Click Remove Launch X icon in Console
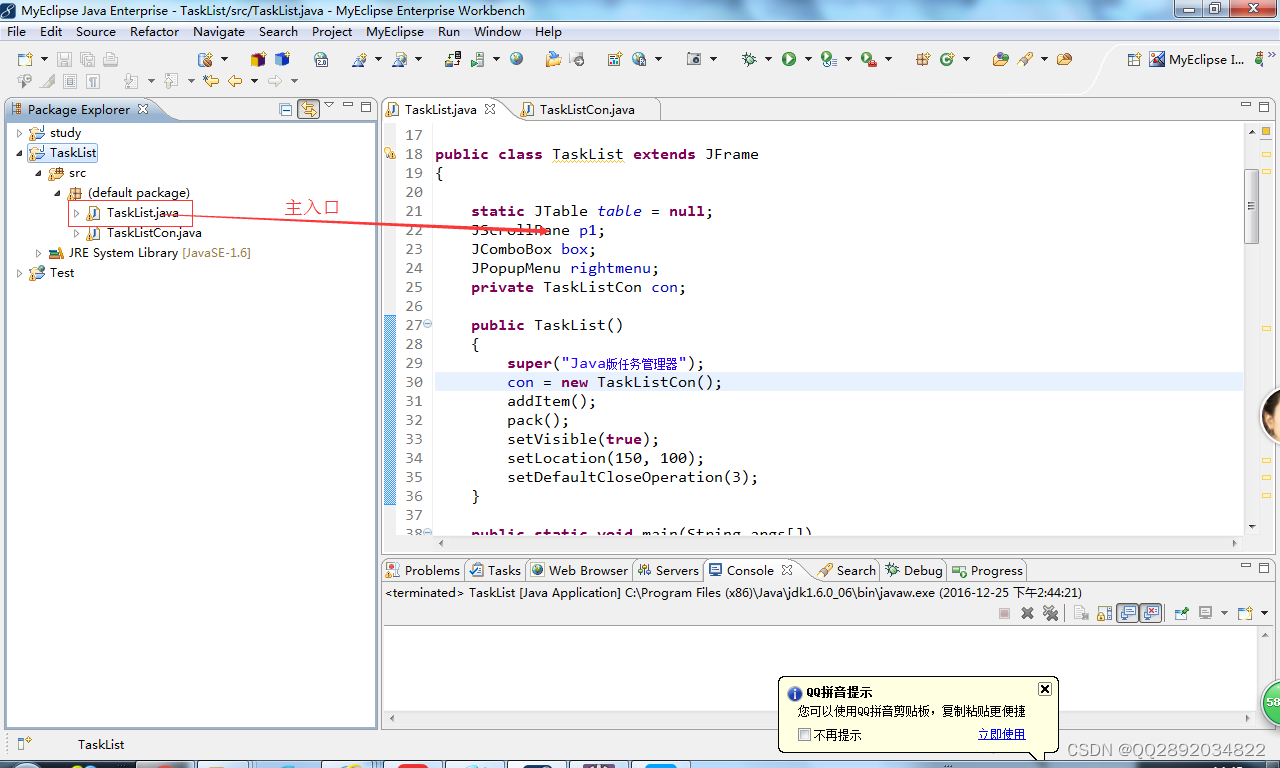Viewport: 1280px width, 768px height. 1027,613
